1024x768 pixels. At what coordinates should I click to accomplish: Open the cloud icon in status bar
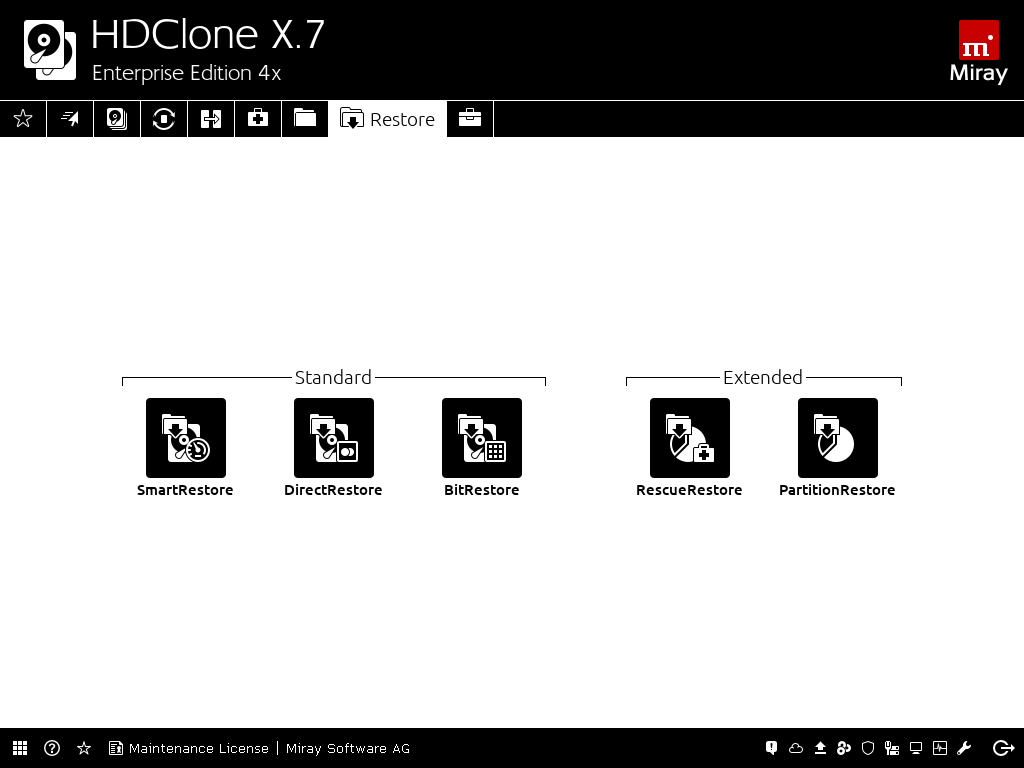coord(796,748)
